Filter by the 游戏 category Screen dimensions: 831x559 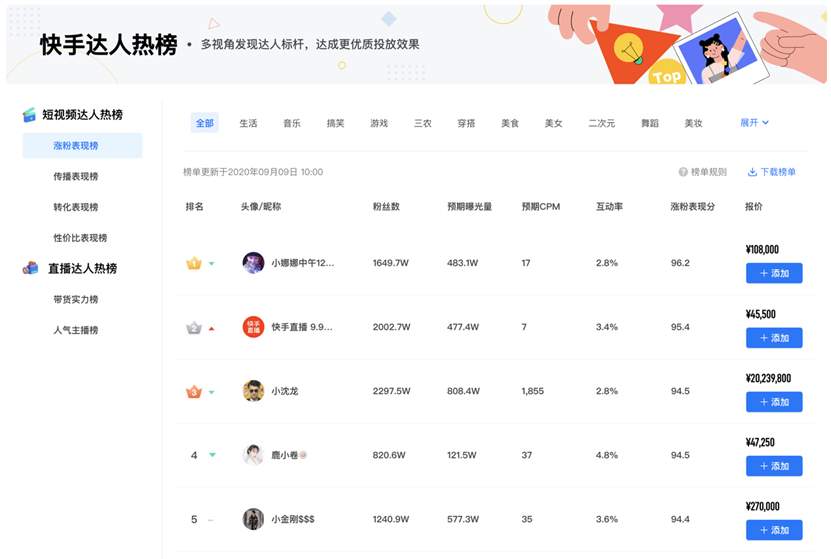point(379,123)
